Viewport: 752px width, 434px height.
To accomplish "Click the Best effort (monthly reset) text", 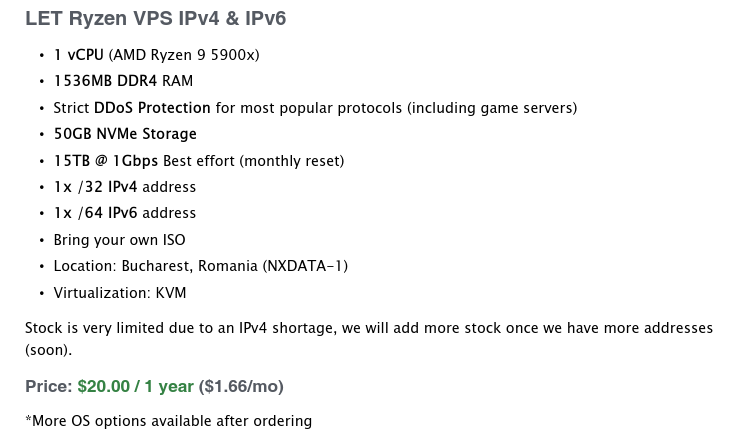I will [x=254, y=160].
